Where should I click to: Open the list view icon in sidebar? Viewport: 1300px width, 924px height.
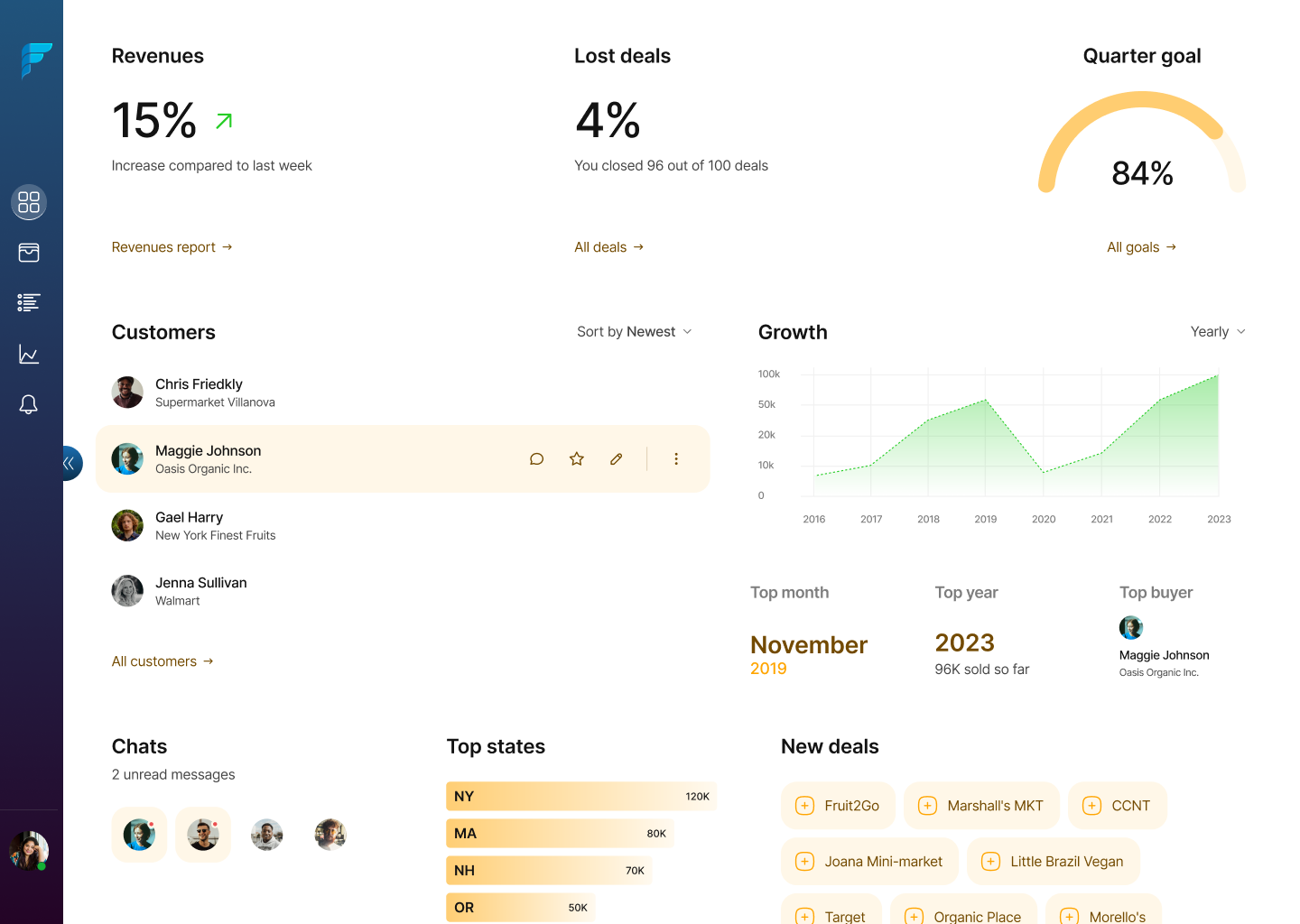coord(29,303)
